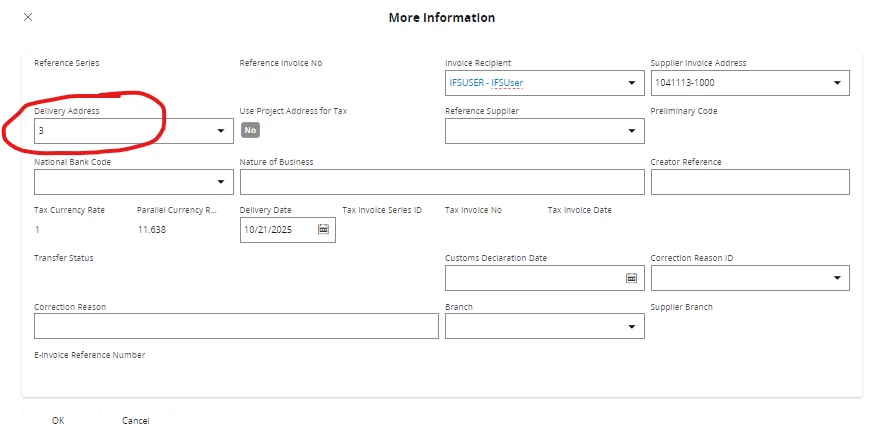Click the Creator Reference input field
The height and width of the screenshot is (429, 870).
[x=749, y=182]
